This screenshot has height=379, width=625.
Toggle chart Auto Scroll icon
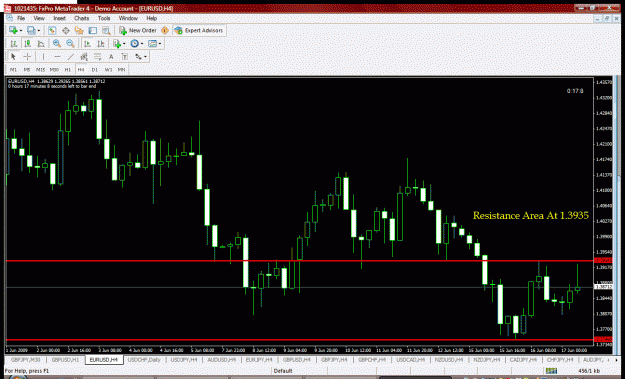88,43
